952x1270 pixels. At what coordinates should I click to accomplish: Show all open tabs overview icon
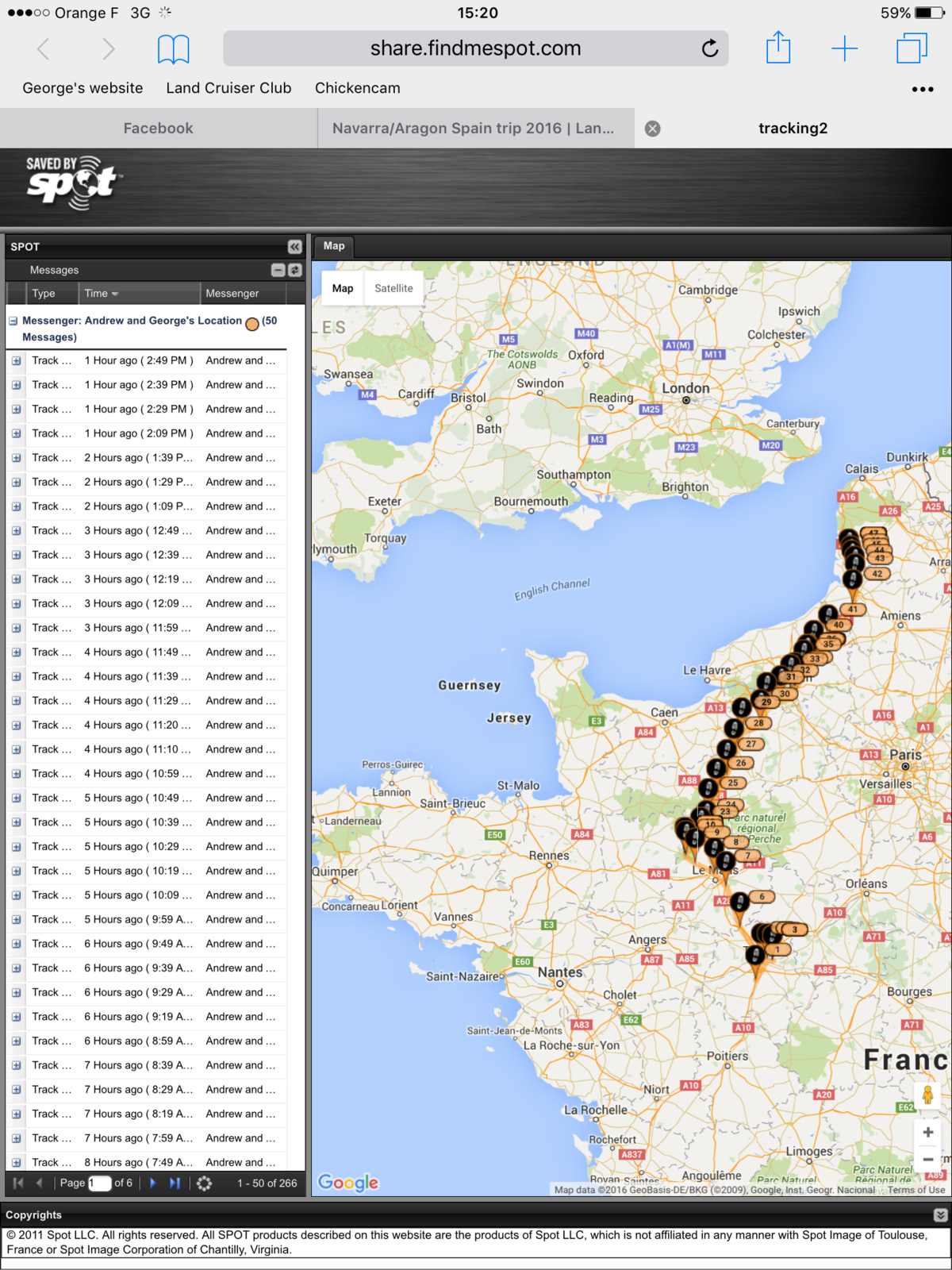tap(912, 48)
